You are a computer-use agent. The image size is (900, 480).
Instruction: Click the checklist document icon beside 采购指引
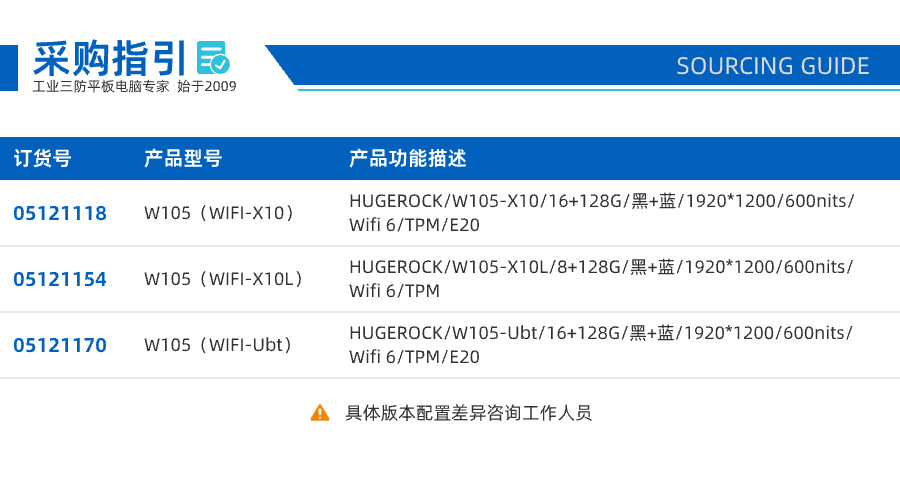pyautogui.click(x=213, y=58)
